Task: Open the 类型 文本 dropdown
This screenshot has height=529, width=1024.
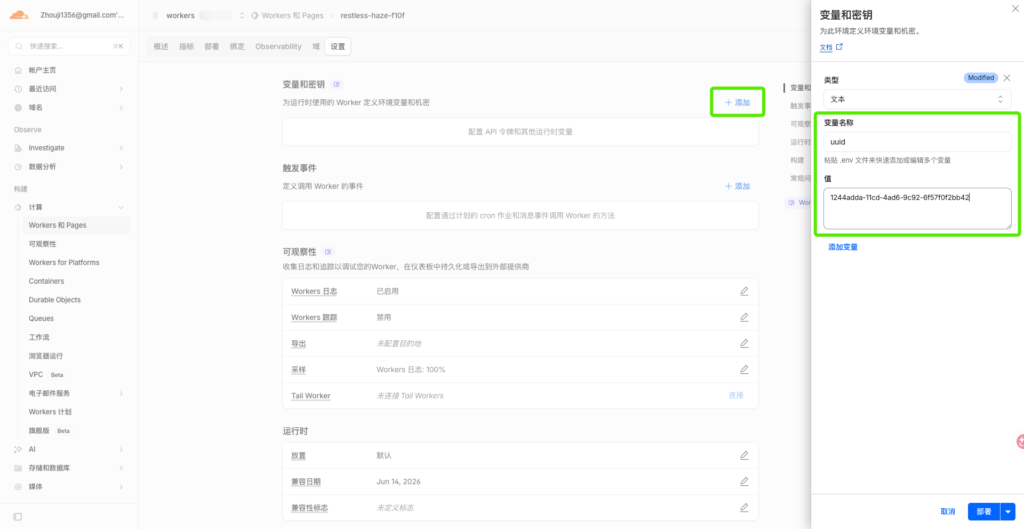Action: (x=917, y=99)
